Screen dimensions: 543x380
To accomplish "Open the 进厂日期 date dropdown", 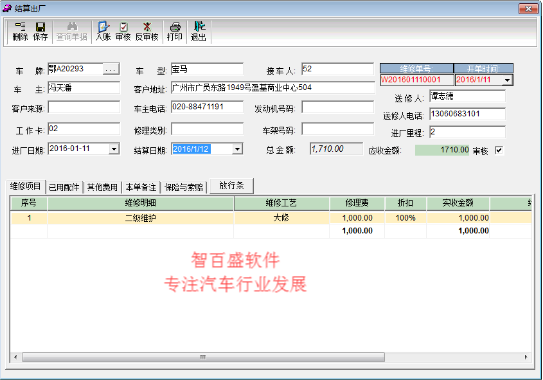I will coord(114,149).
